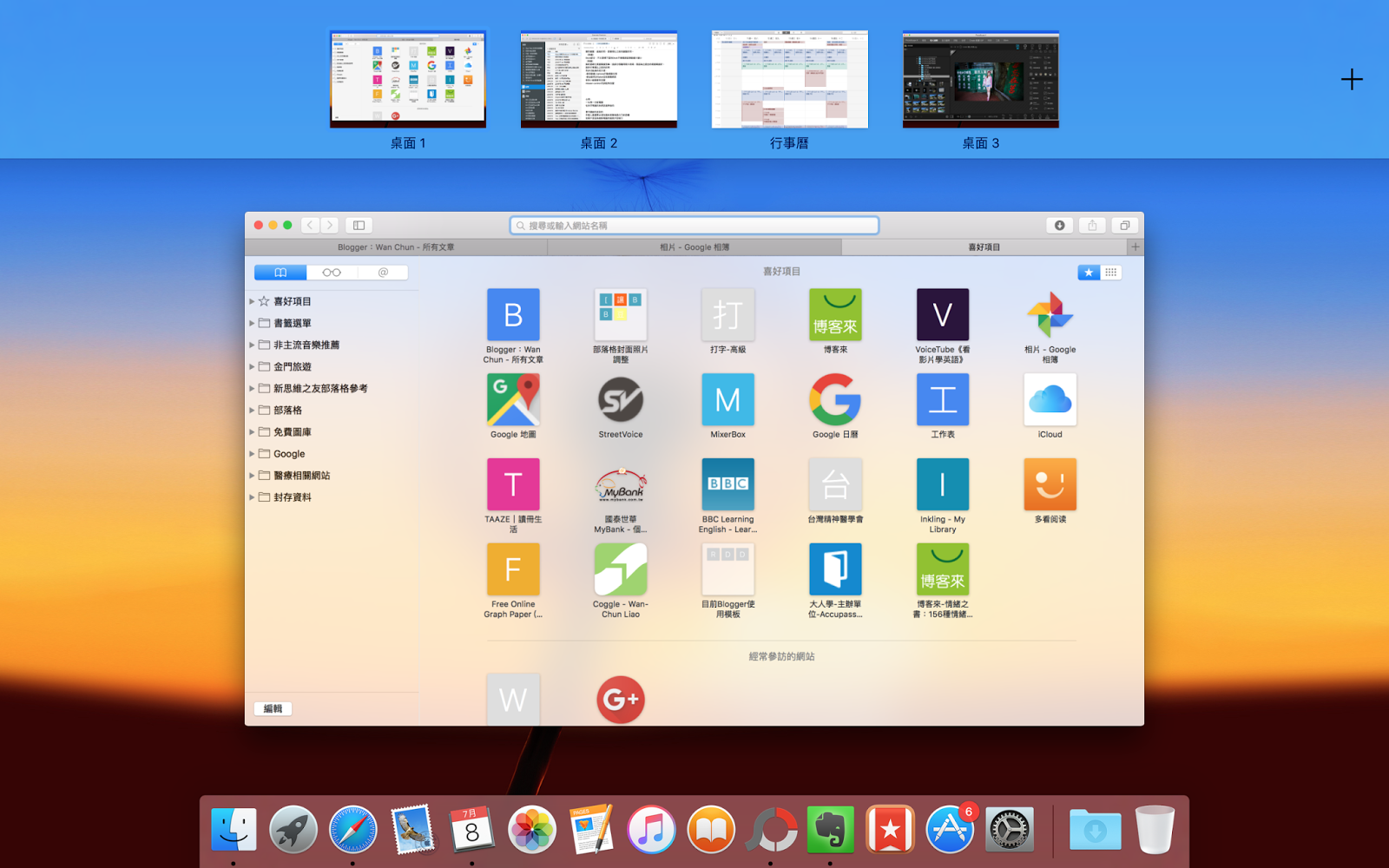Viewport: 1389px width, 868px height.
Task: Open the 大人學 Accupass favorite
Action: 835,569
